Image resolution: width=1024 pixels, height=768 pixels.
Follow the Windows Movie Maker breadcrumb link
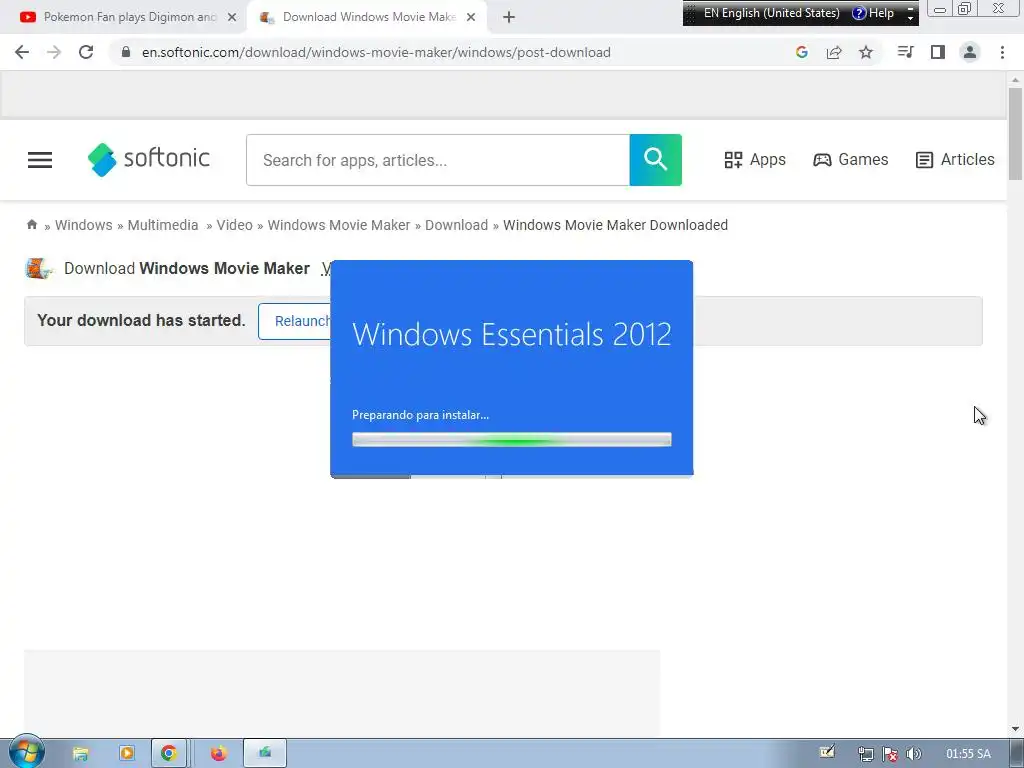339,225
